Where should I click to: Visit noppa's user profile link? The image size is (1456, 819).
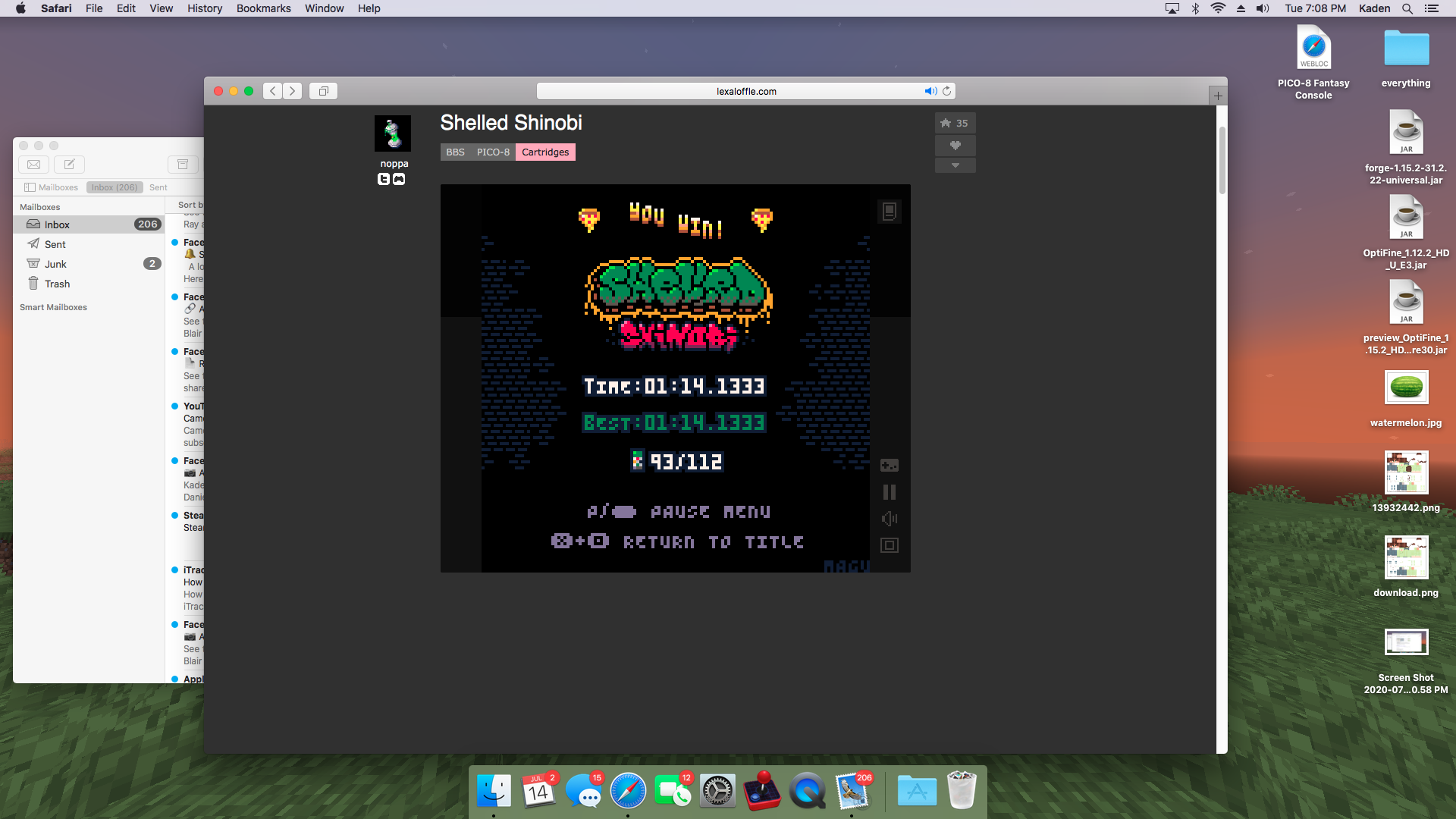click(x=394, y=164)
